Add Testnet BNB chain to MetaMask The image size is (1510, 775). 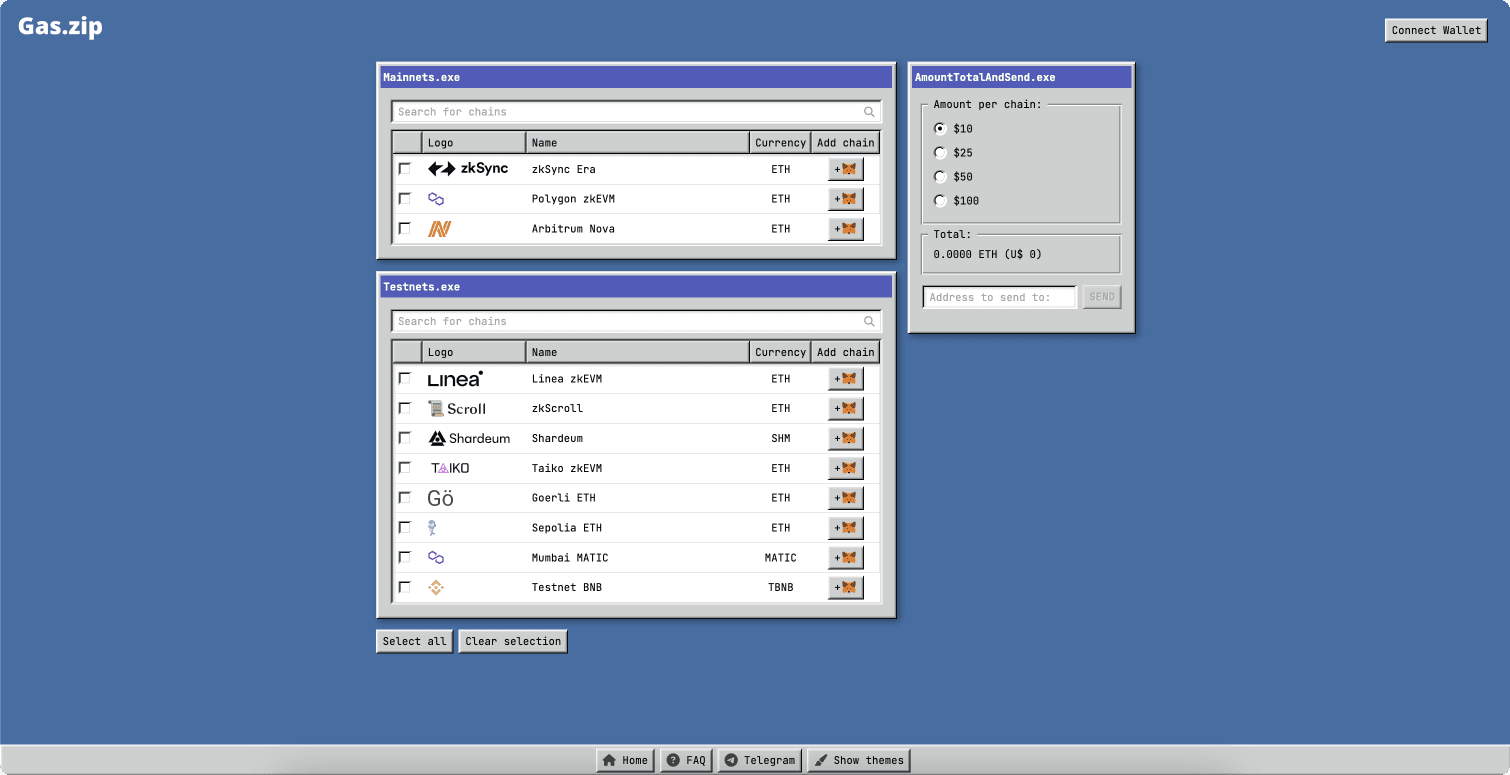(846, 588)
